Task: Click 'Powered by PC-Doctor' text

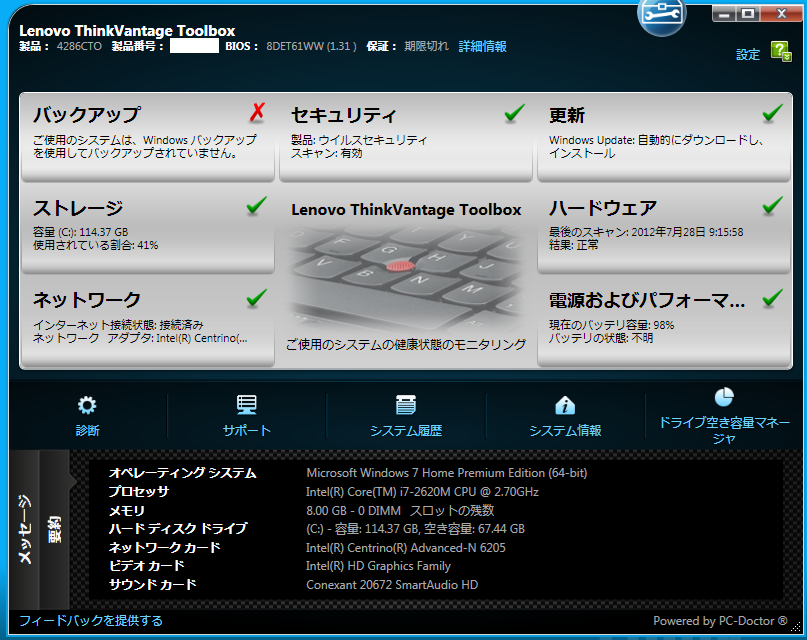Action: pos(720,620)
